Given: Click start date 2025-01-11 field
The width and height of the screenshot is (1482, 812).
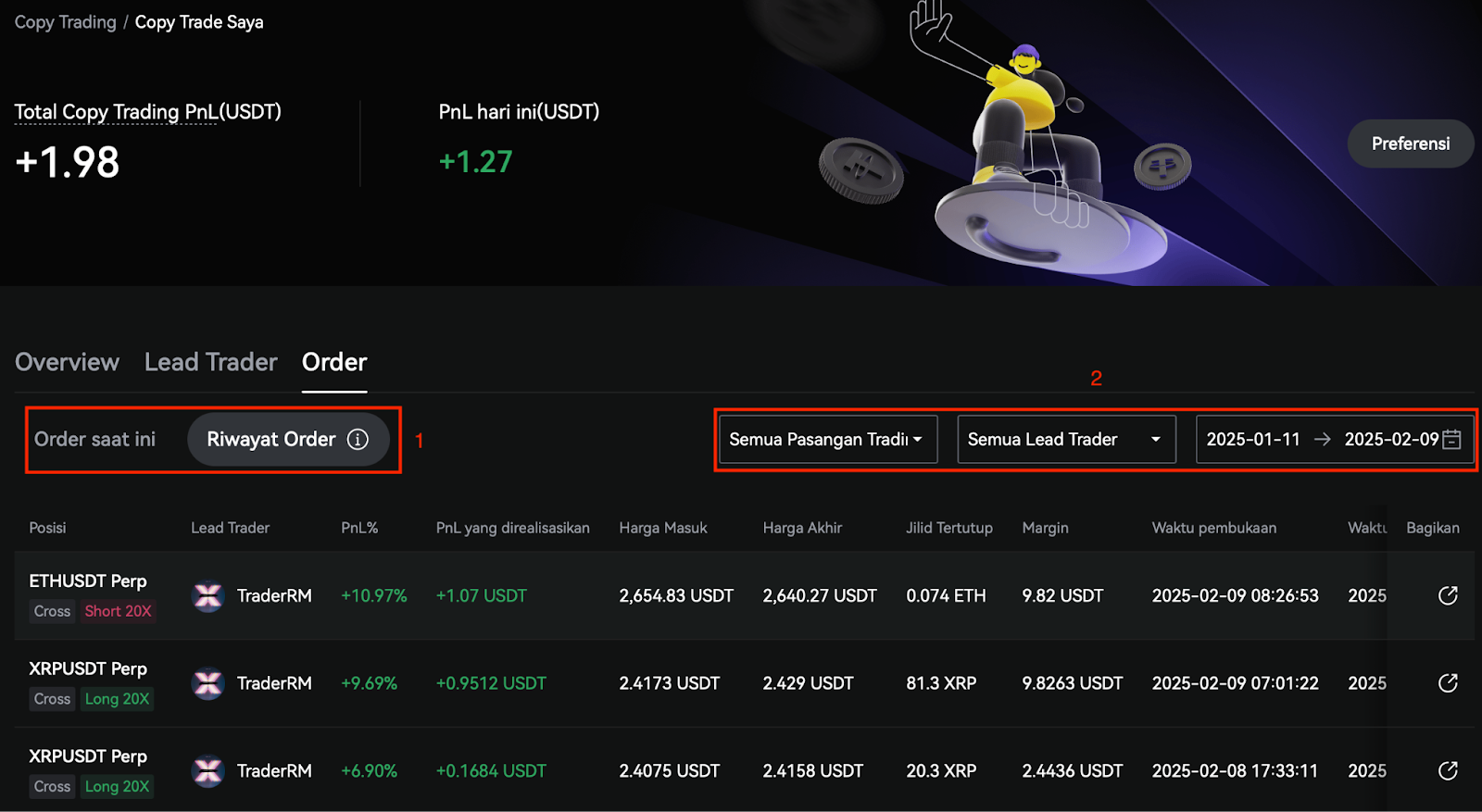Looking at the screenshot, I should [x=1252, y=440].
